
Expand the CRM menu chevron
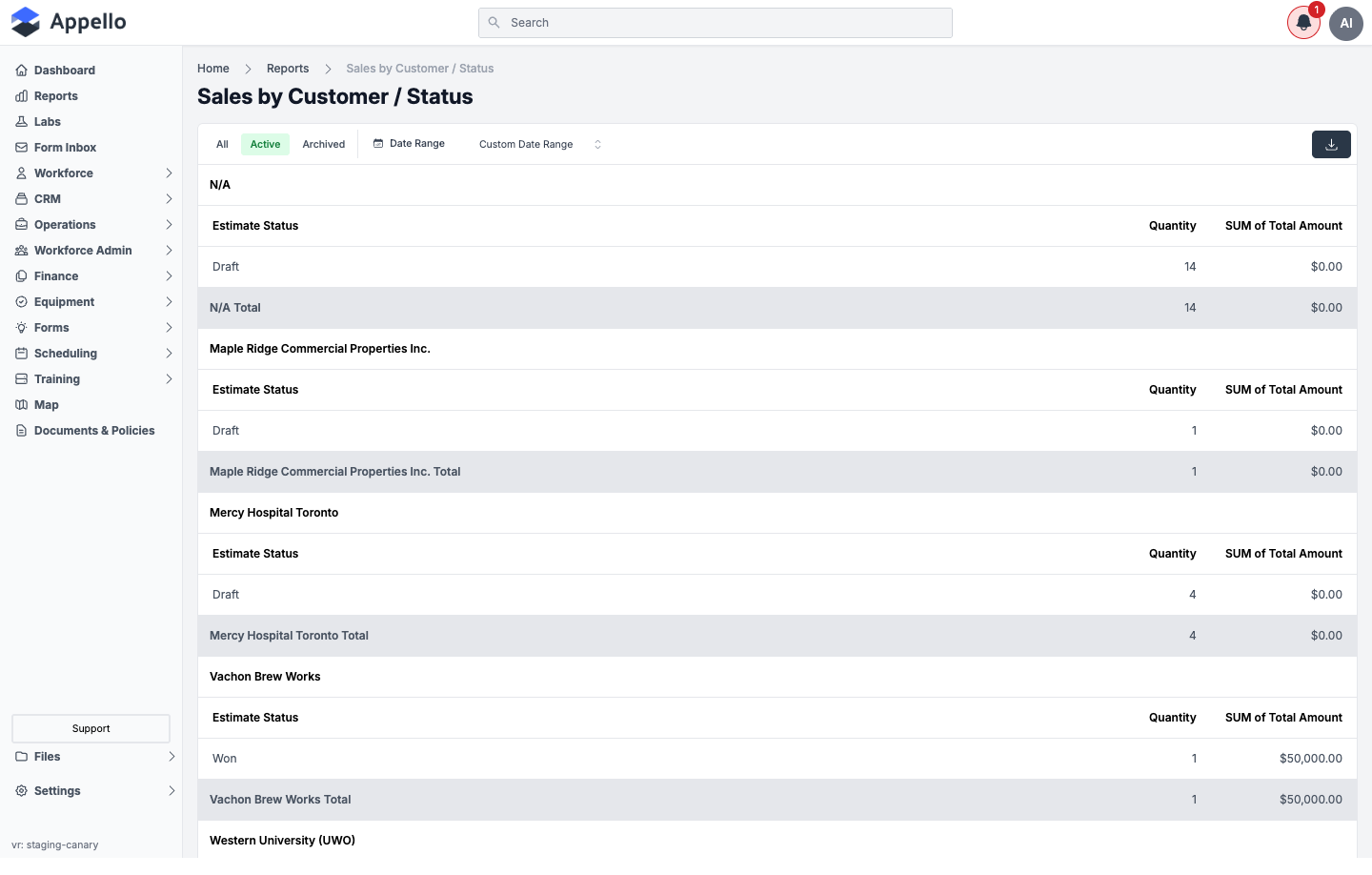tap(169, 199)
